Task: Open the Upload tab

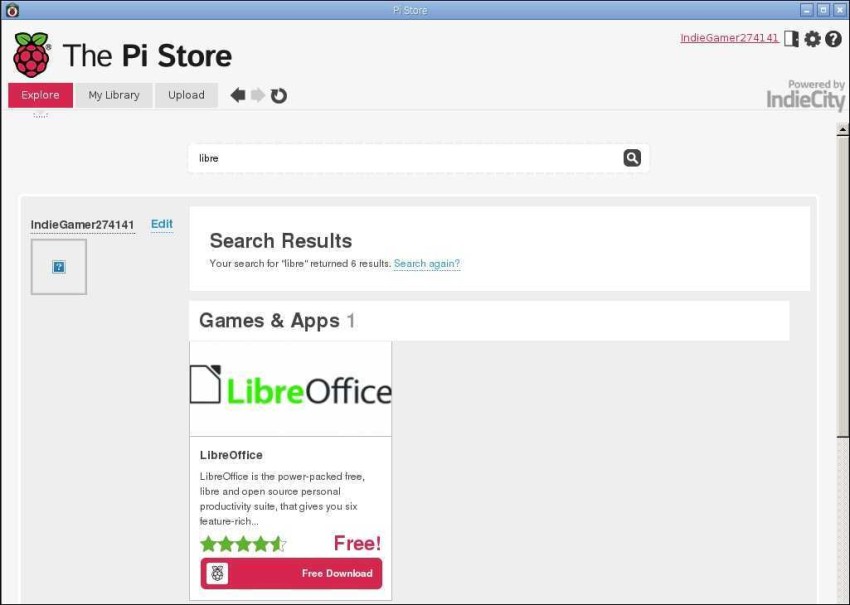Action: pos(186,95)
